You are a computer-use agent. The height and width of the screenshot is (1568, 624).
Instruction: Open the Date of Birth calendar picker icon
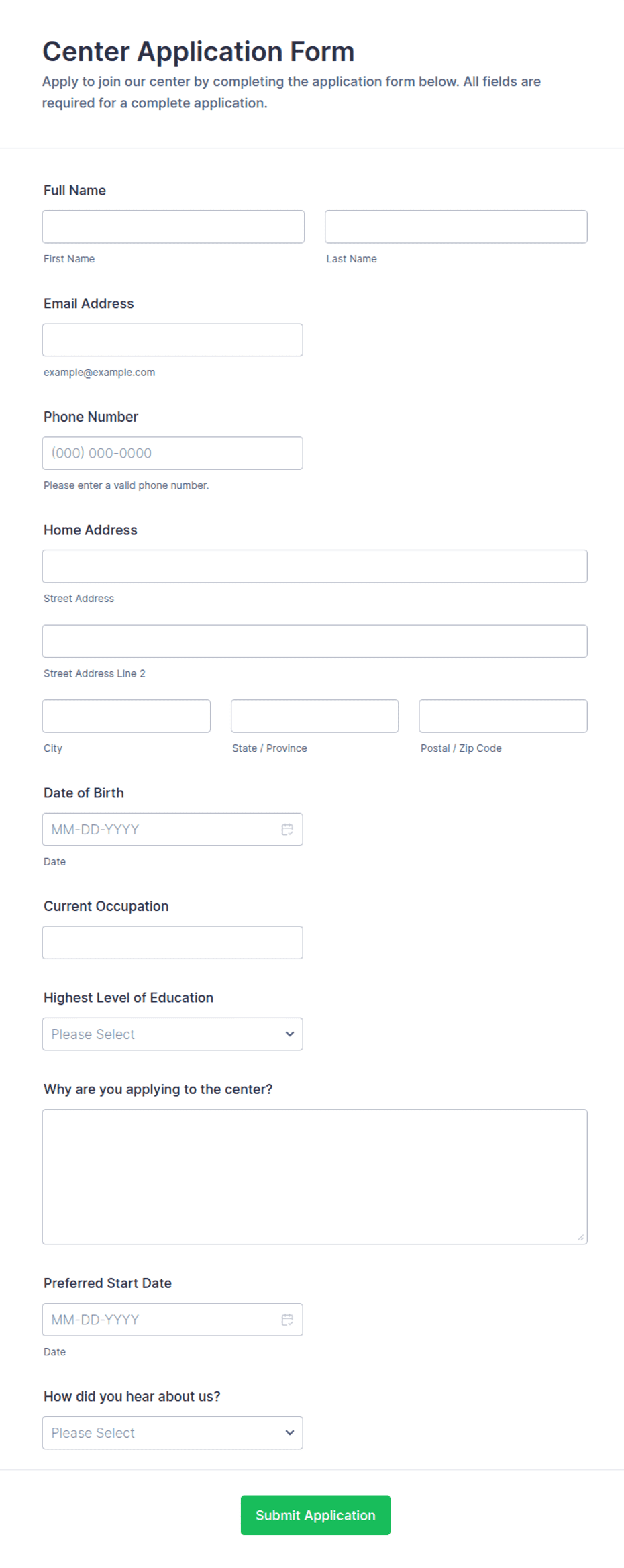[x=287, y=830]
